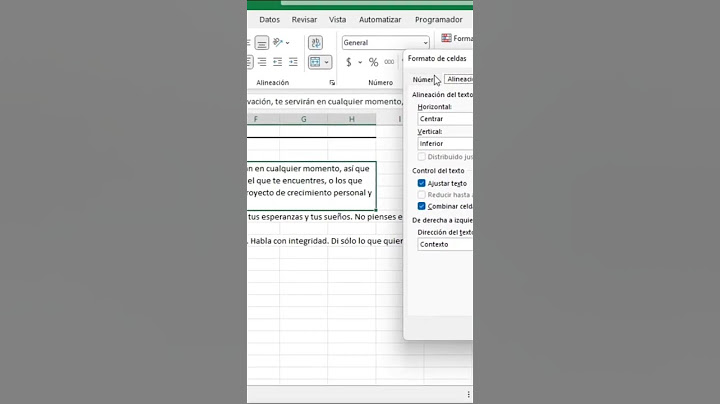The image size is (720, 404).
Task: Open the Programador ribbon tab
Action: (x=439, y=20)
